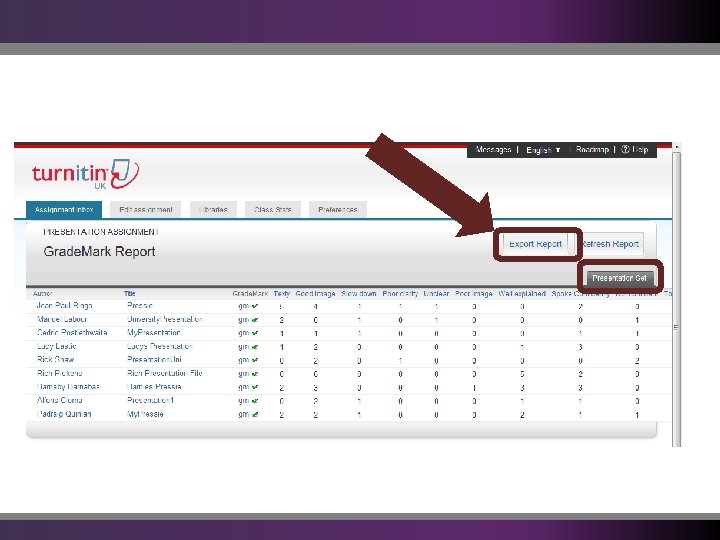The image size is (720, 540).
Task: Open the PresentationUni title
Action: pos(154,360)
